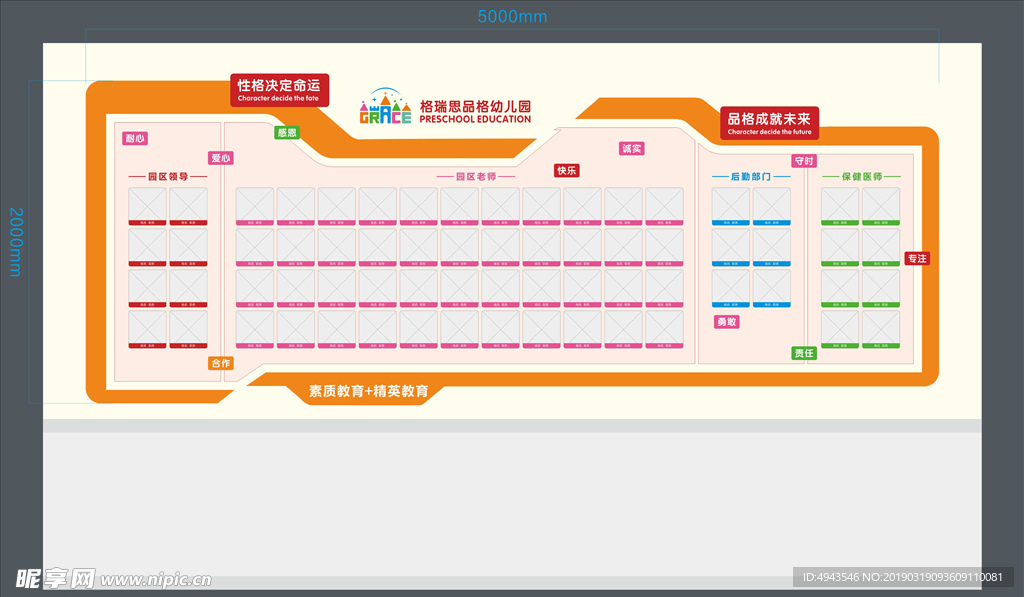Select the 园区领导 section heading
The image size is (1024, 597).
pyautogui.click(x=167, y=176)
